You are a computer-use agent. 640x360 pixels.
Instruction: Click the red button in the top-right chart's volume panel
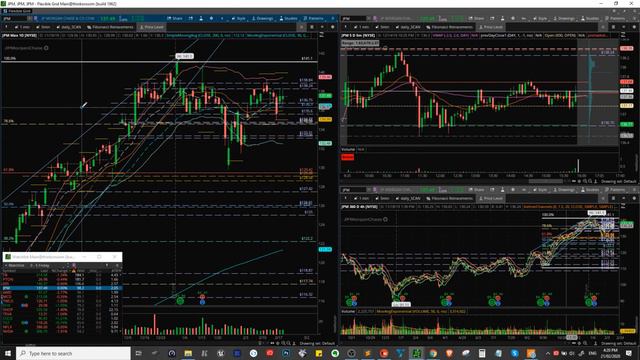tap(348, 157)
